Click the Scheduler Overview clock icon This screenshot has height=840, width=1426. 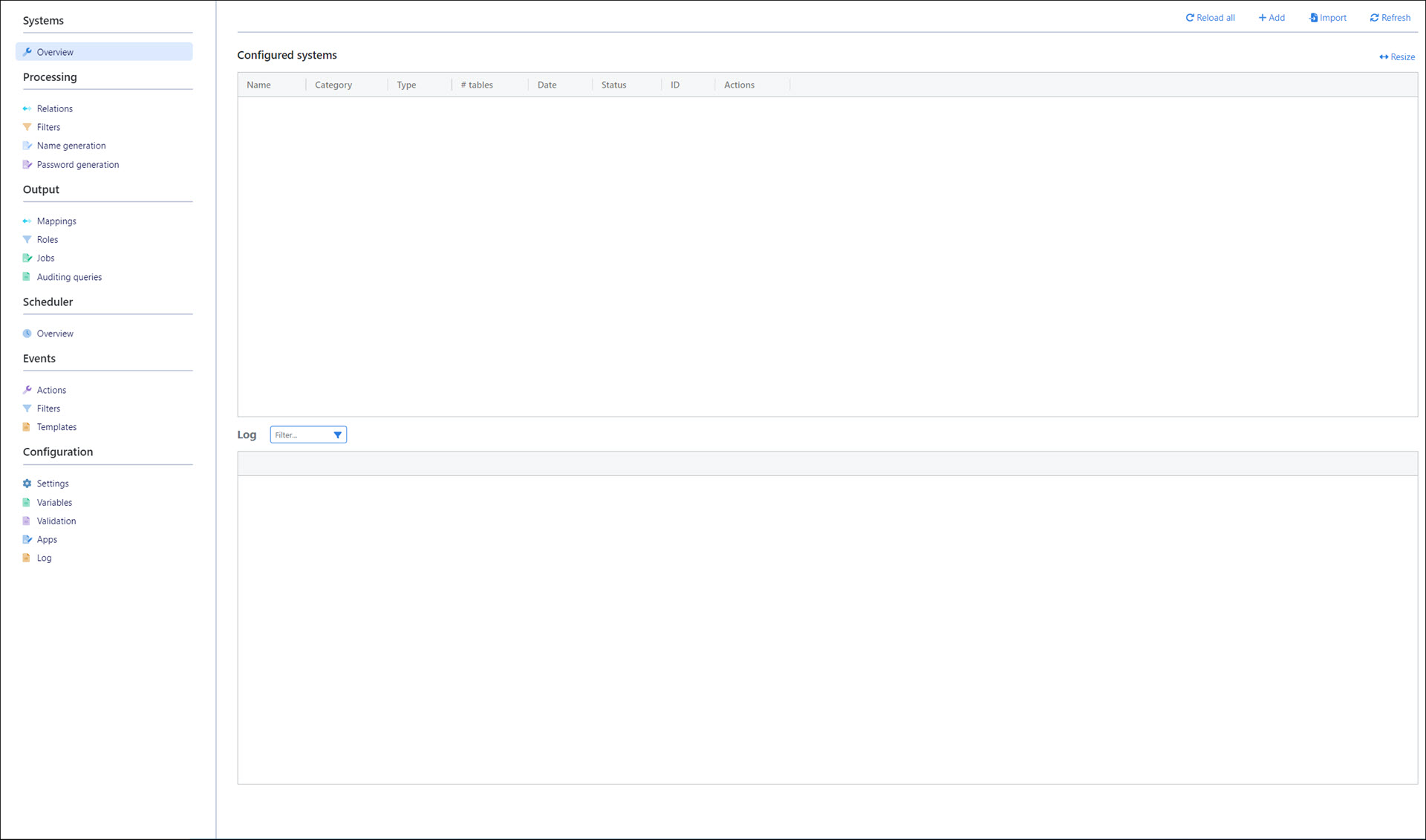pyautogui.click(x=27, y=333)
